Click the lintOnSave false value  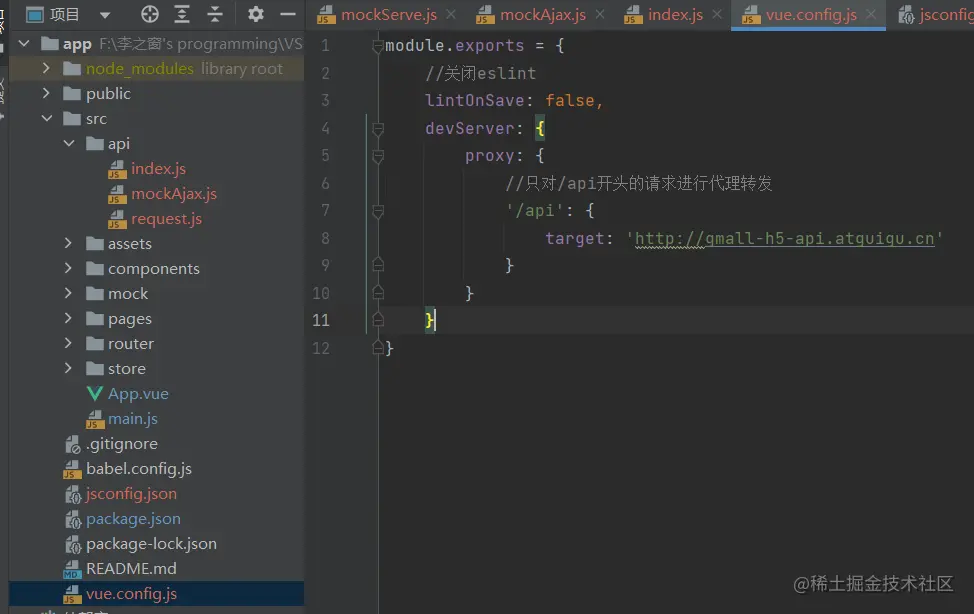(x=570, y=100)
